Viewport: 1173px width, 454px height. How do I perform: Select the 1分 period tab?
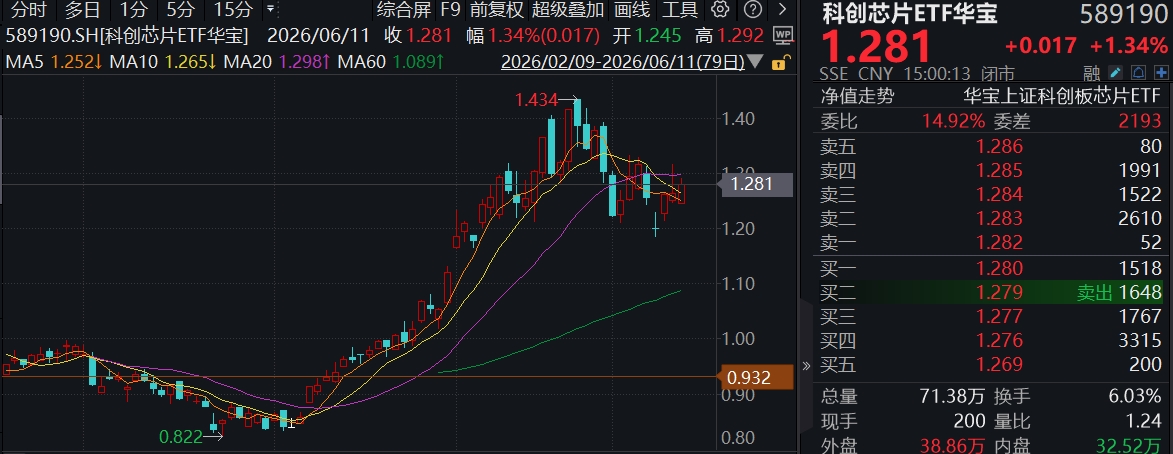click(134, 10)
